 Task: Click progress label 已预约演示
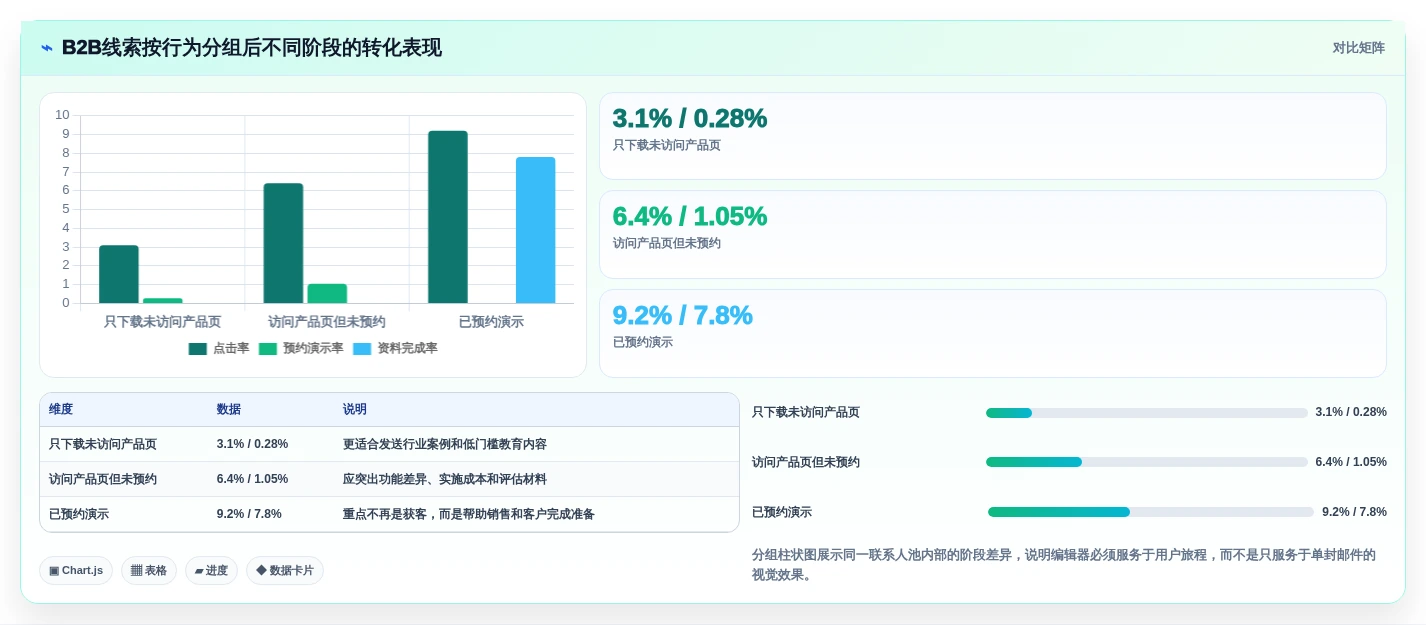(x=782, y=512)
